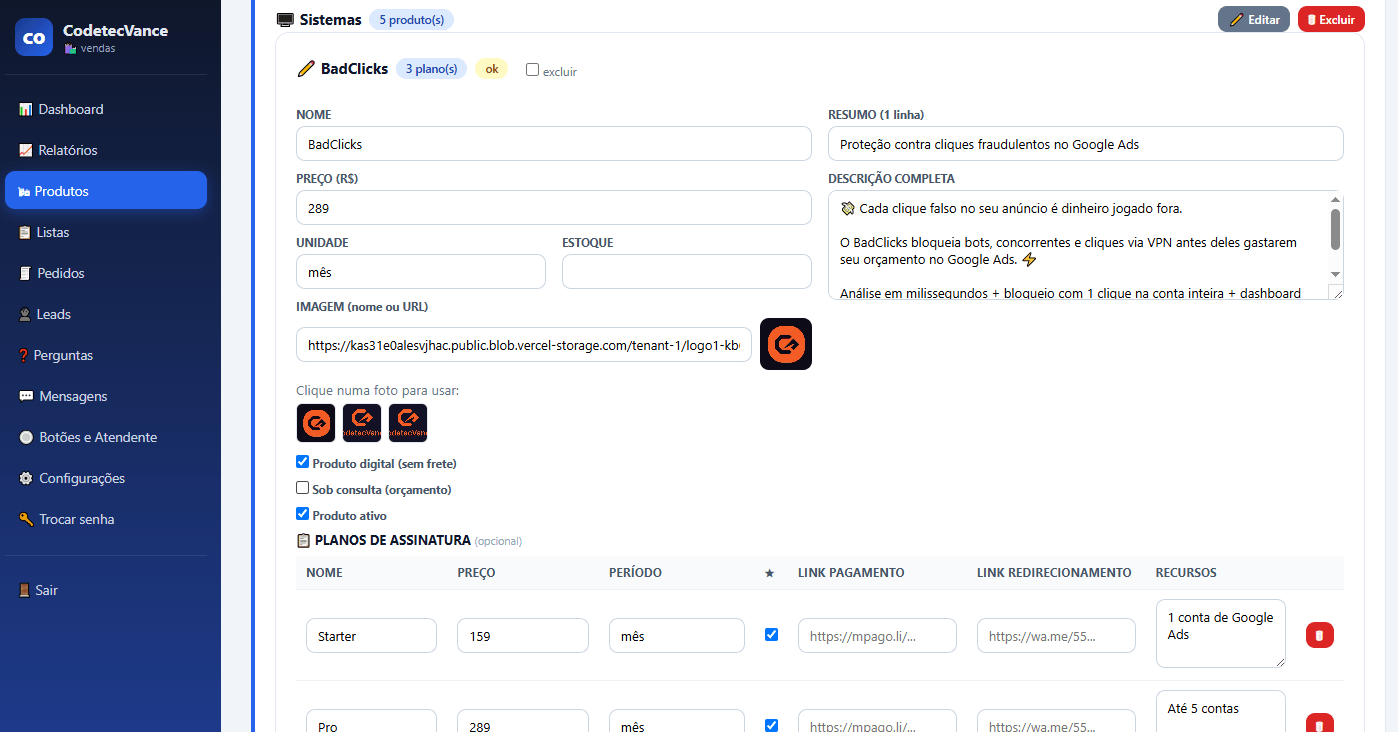Uncheck Produto digital (sem frete)
The image size is (1398, 732).
303,462
